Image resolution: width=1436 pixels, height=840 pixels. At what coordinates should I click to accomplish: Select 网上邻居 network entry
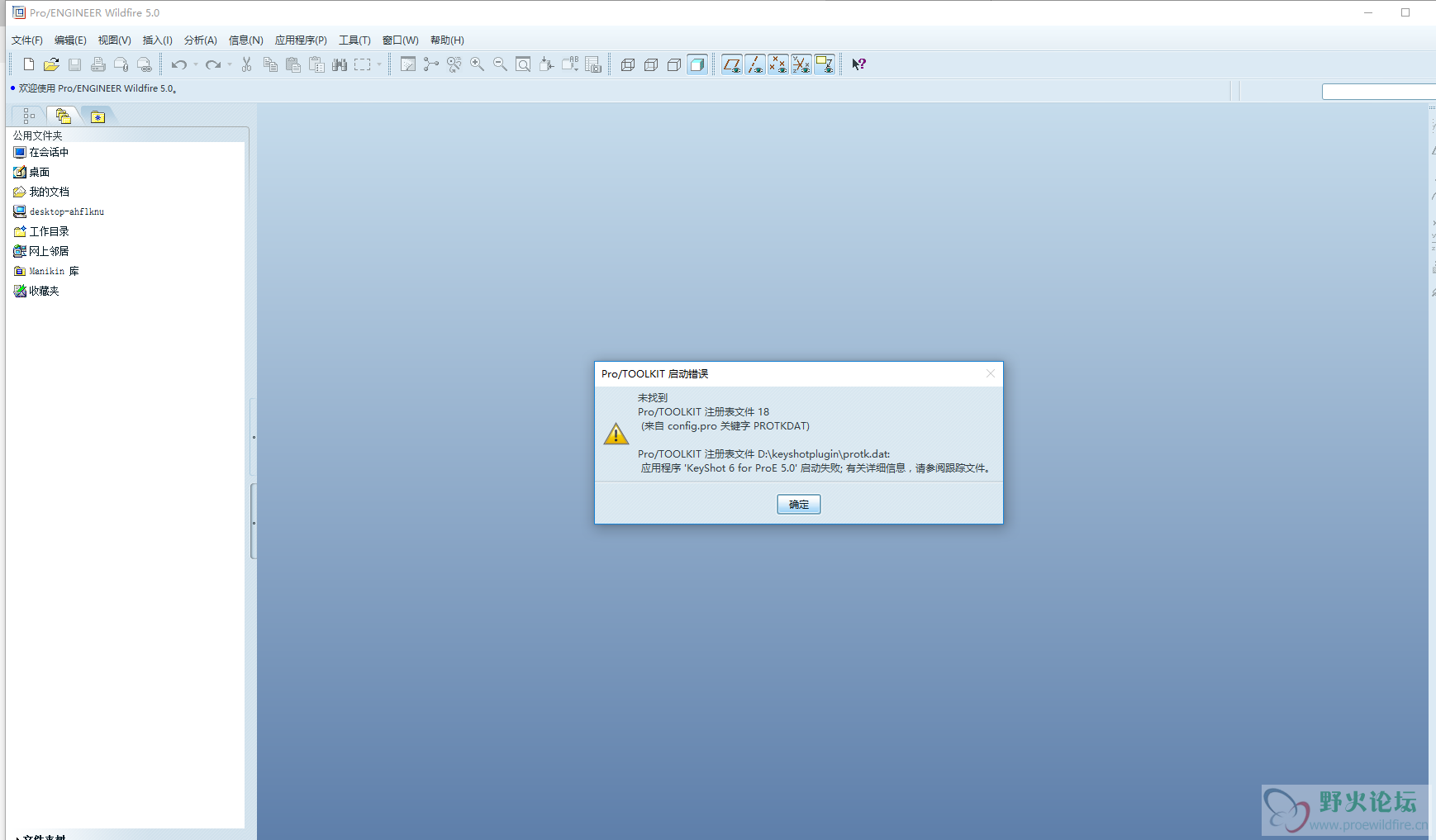[41, 251]
